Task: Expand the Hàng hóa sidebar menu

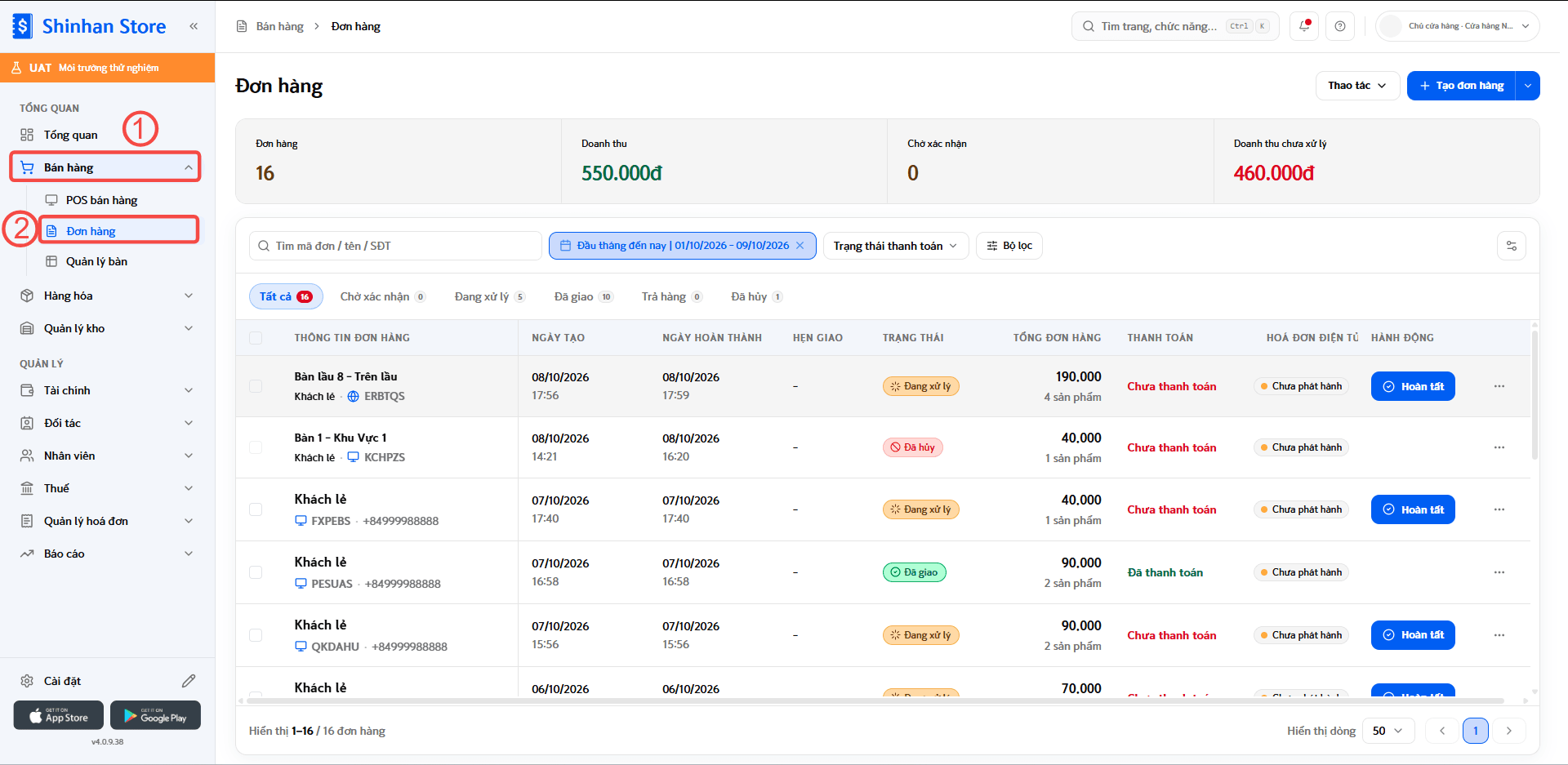Action: (x=107, y=296)
